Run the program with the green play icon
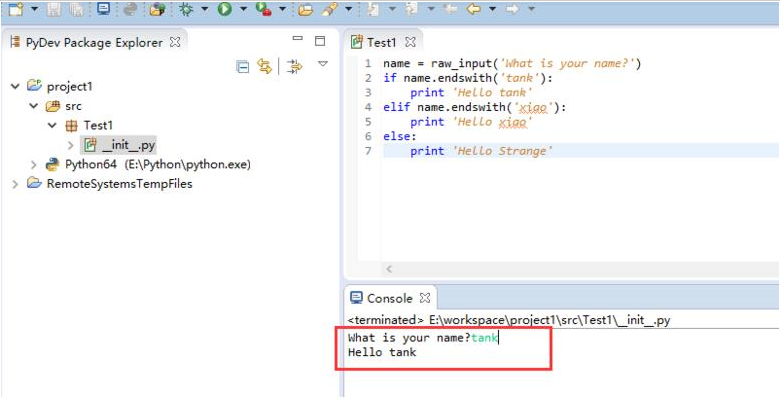 225,9
